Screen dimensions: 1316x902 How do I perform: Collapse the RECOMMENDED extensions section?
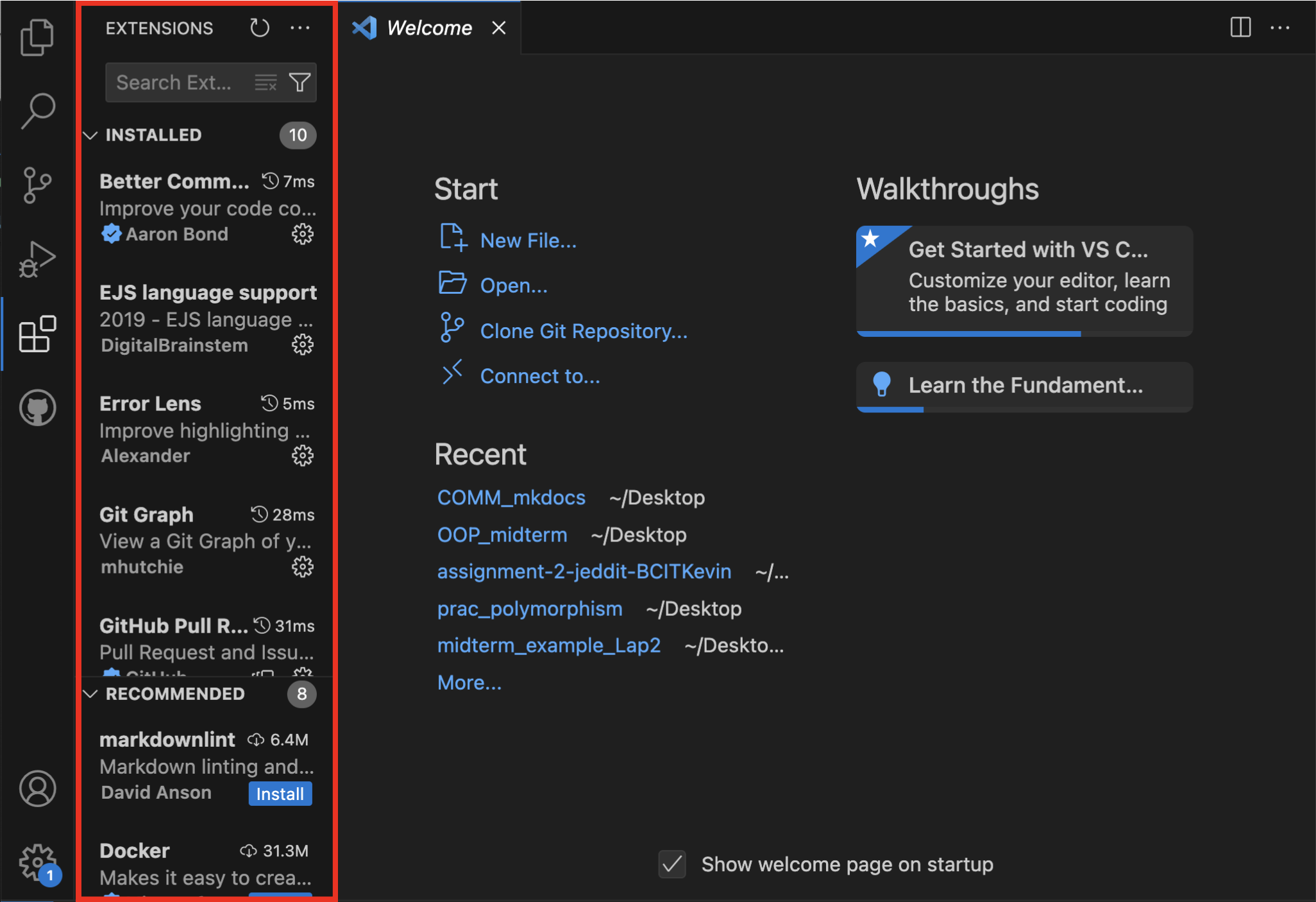point(90,694)
